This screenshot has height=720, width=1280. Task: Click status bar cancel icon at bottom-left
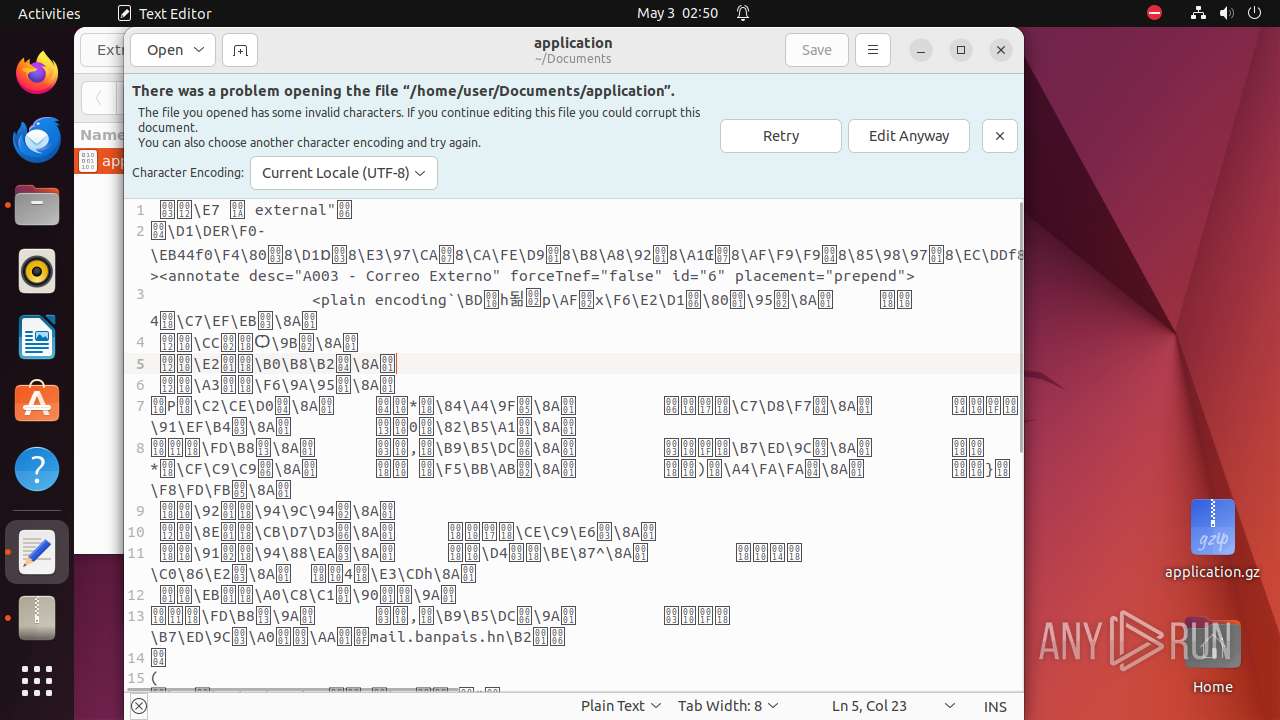[x=139, y=706]
